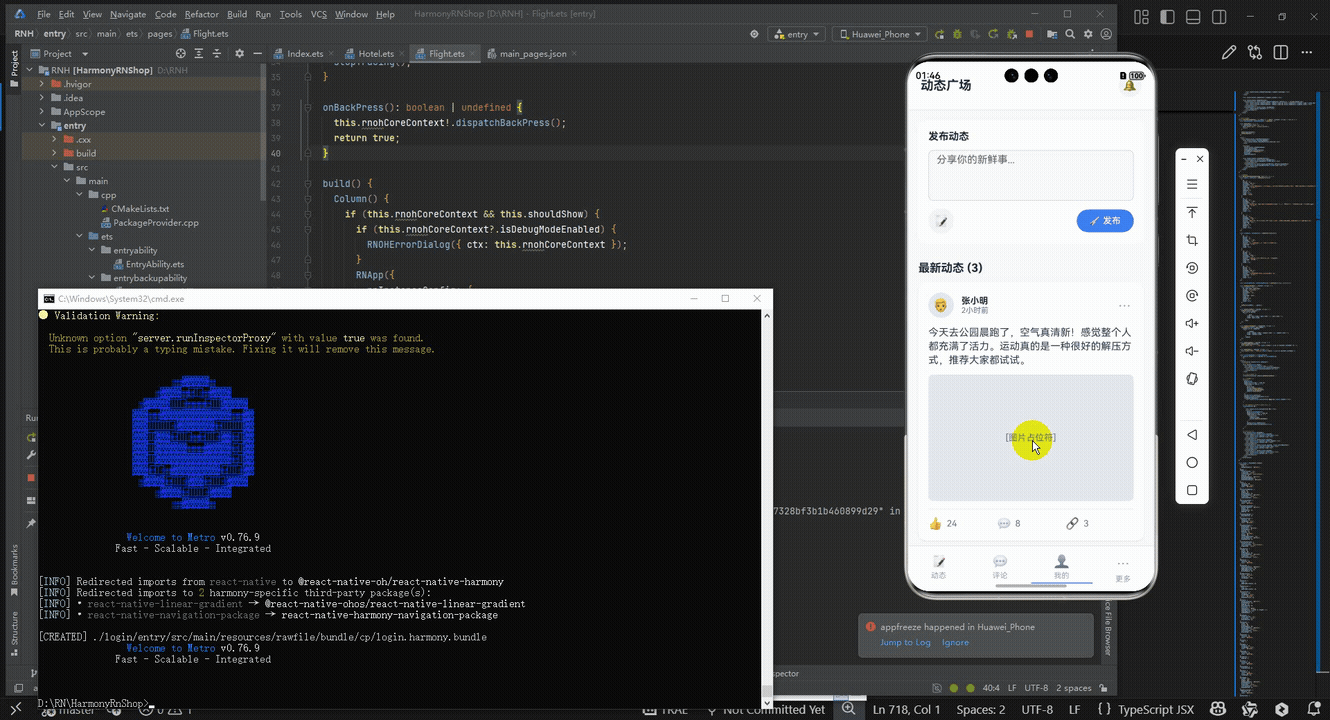This screenshot has height=720, width=1330.
Task: Click emulator crop/screenshot icon
Action: coord(1192,240)
